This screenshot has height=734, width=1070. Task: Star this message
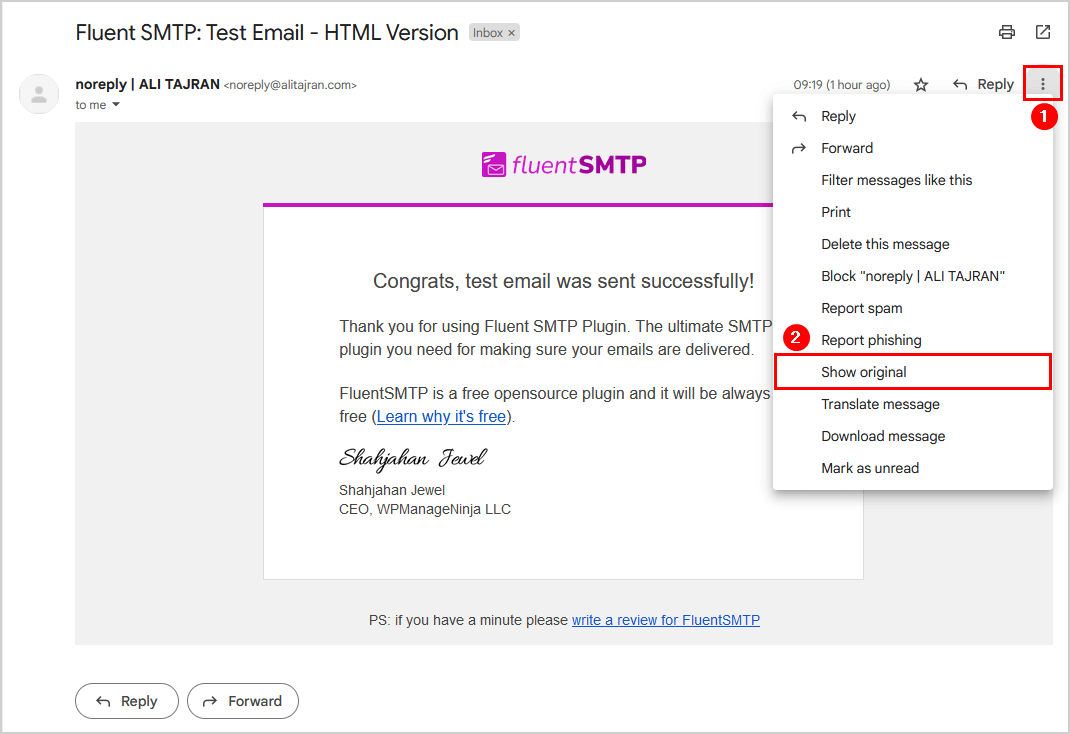click(x=921, y=85)
